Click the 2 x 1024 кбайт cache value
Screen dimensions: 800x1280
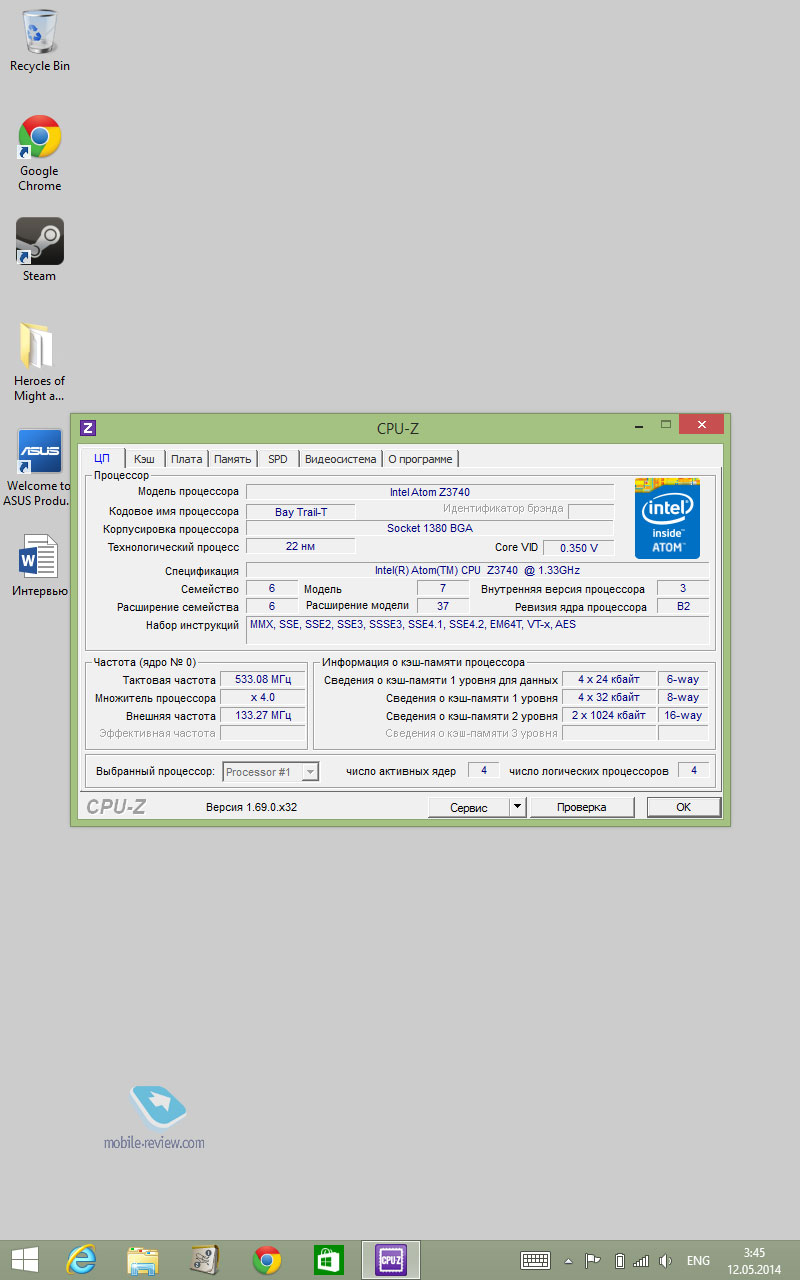pyautogui.click(x=609, y=716)
